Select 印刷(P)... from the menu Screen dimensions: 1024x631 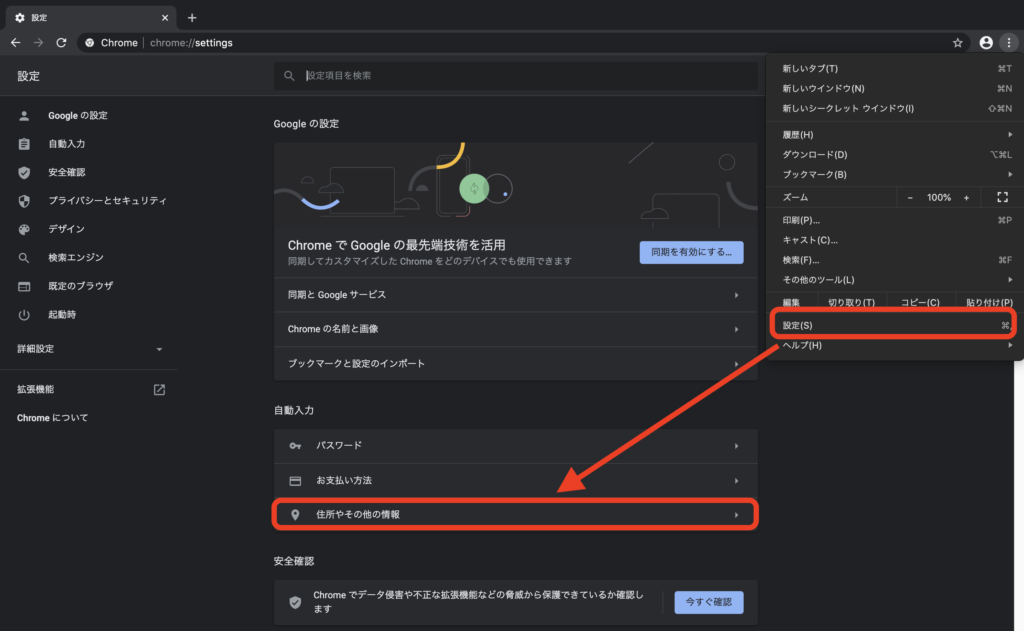click(895, 220)
